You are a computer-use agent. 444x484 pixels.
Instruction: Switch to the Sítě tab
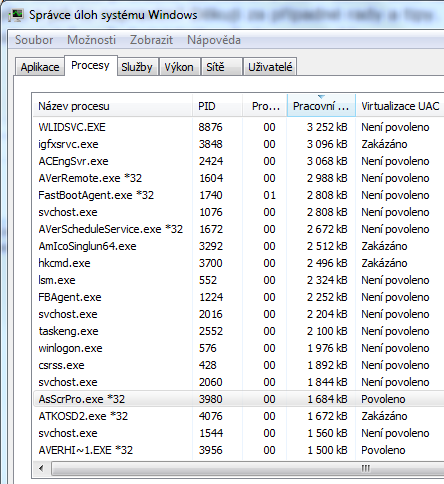point(221,67)
